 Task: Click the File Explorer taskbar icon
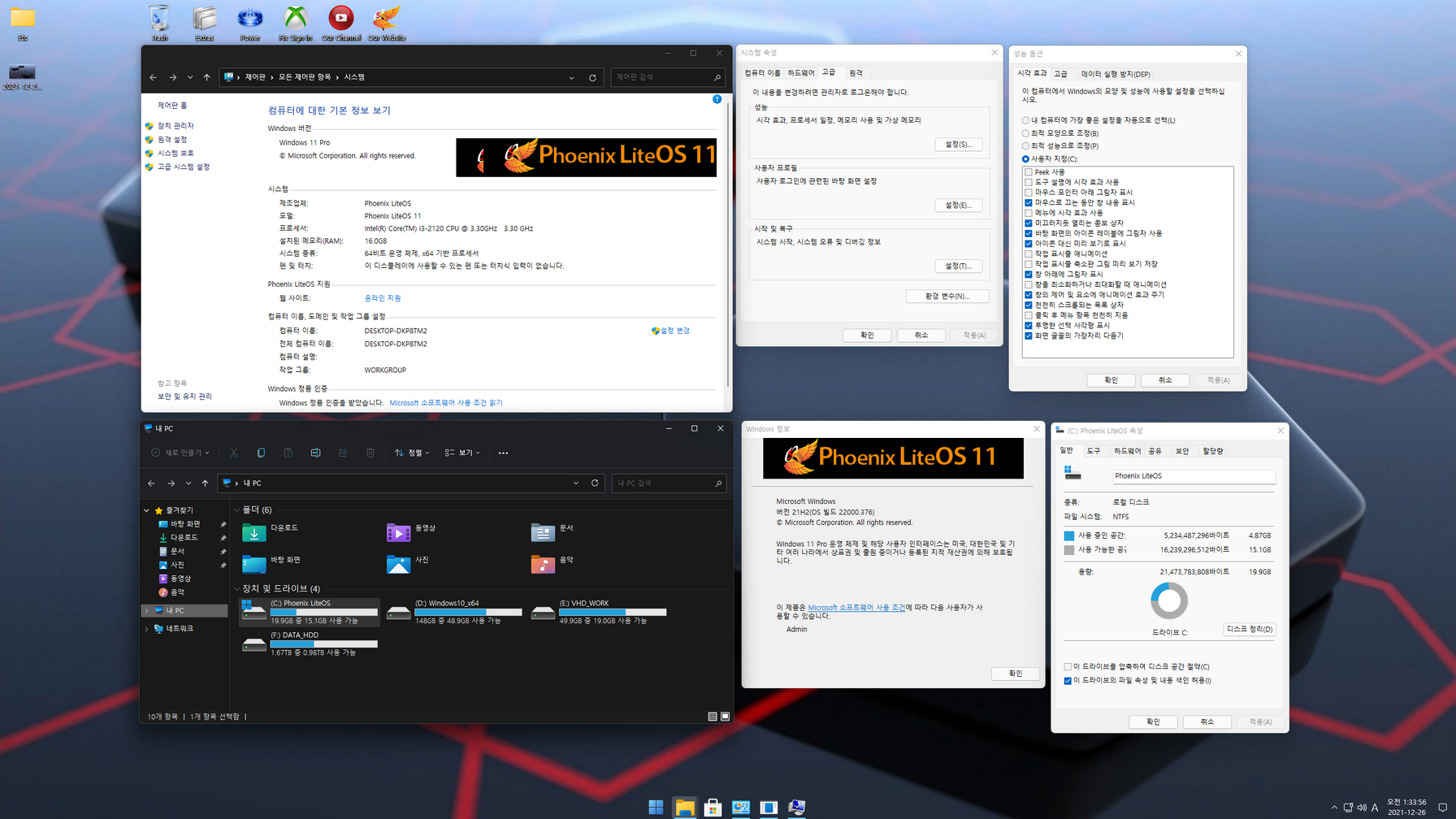point(684,807)
